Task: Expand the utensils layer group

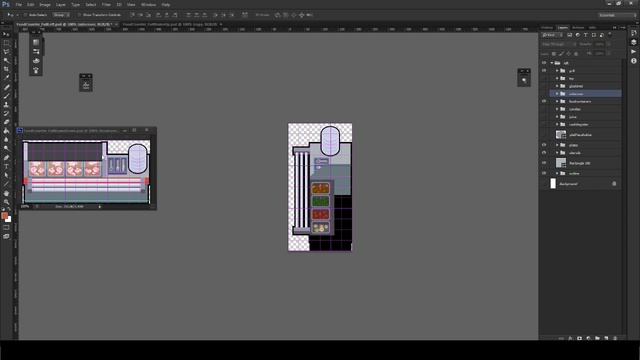Action: (557, 153)
